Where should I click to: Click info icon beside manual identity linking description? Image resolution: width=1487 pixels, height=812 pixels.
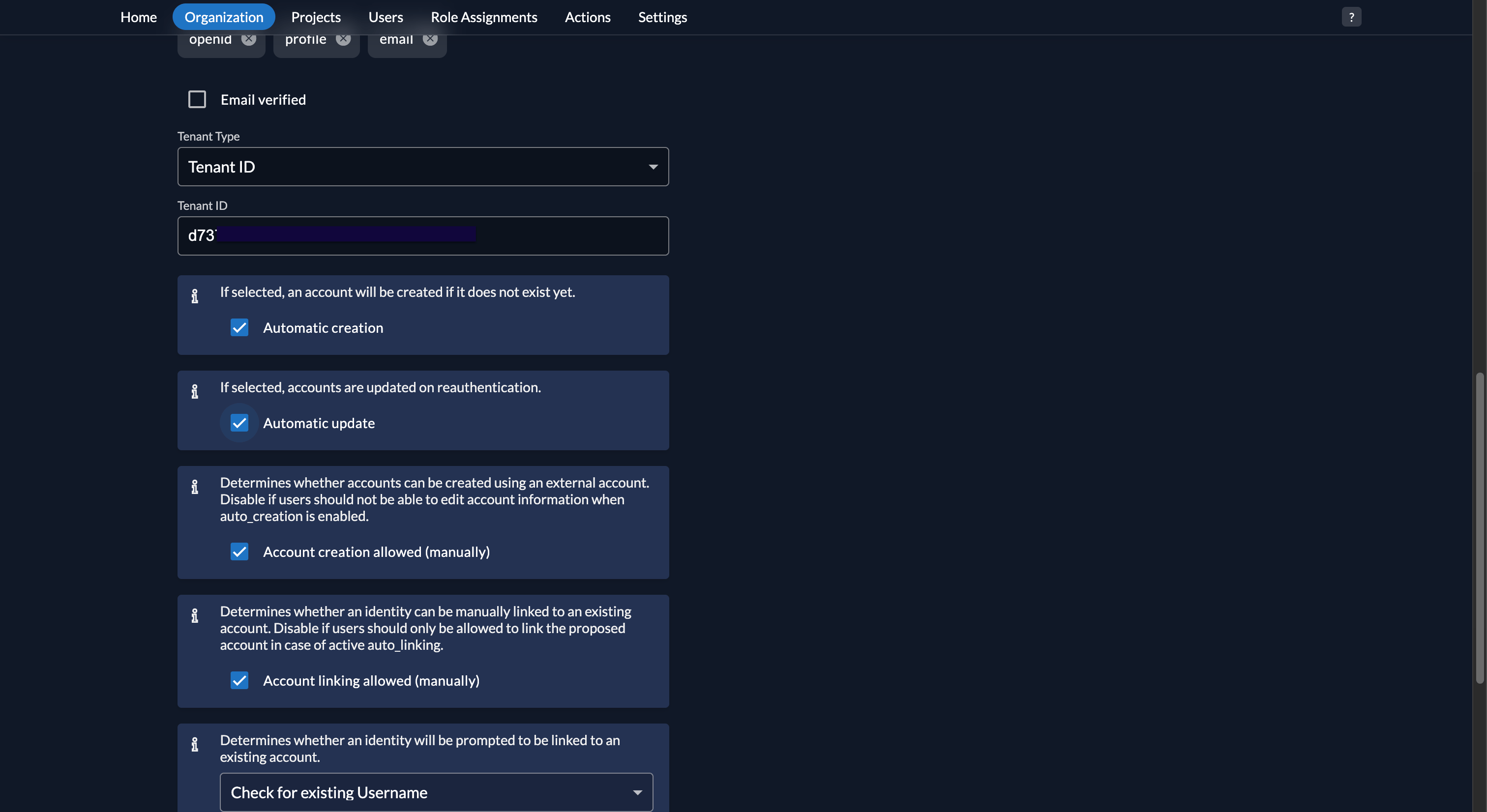click(195, 615)
